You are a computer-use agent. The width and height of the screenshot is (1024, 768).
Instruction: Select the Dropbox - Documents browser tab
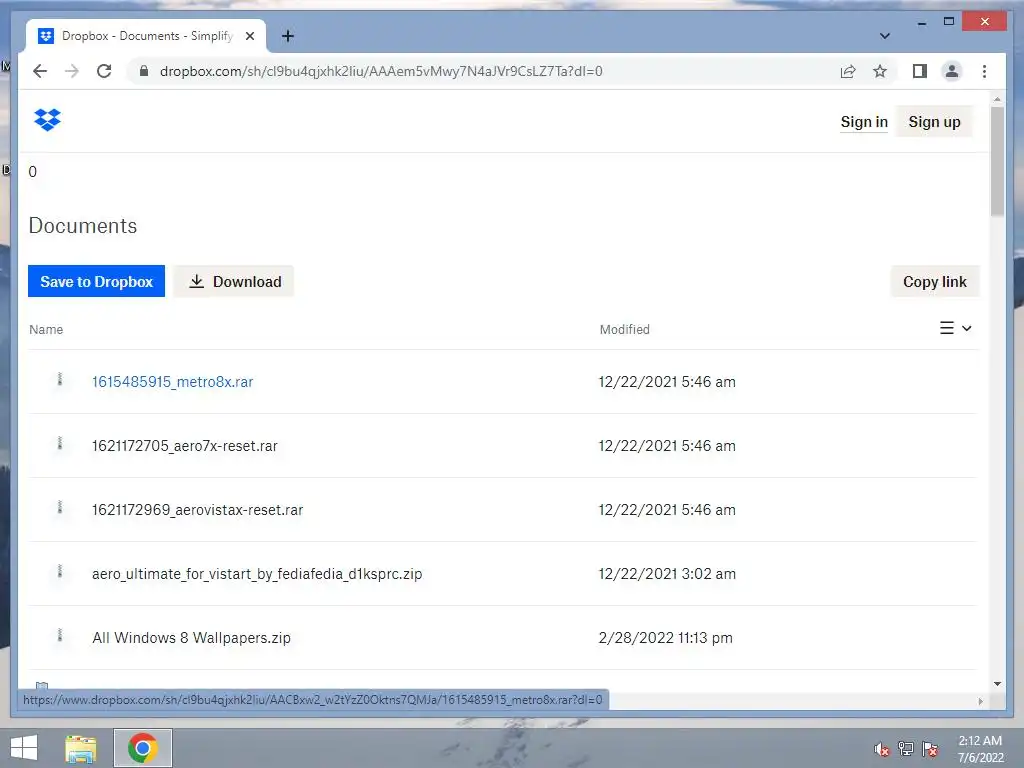click(x=145, y=37)
